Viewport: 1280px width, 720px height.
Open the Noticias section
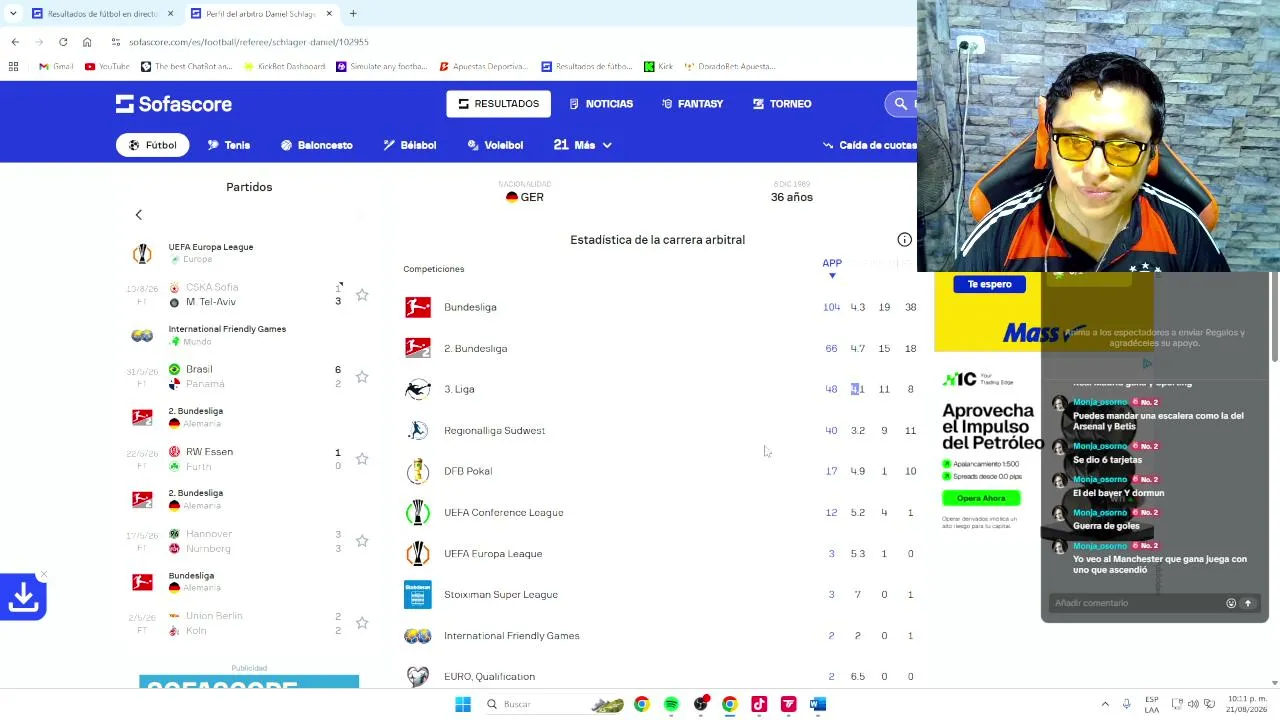tap(601, 104)
